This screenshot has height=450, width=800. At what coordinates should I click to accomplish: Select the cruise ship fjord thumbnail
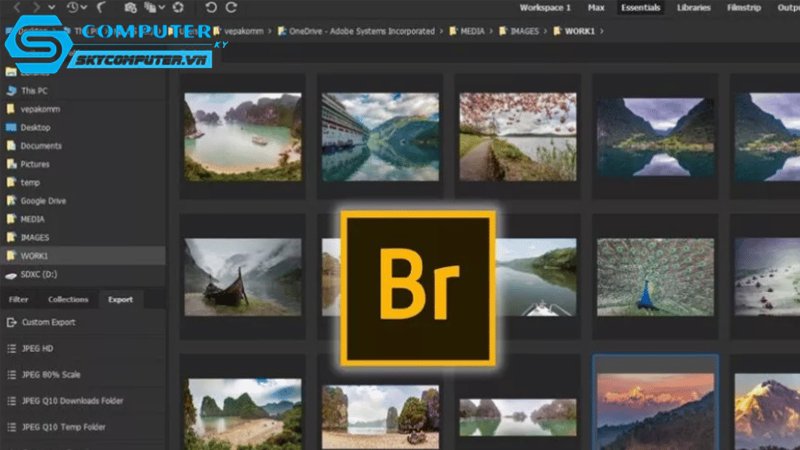380,137
